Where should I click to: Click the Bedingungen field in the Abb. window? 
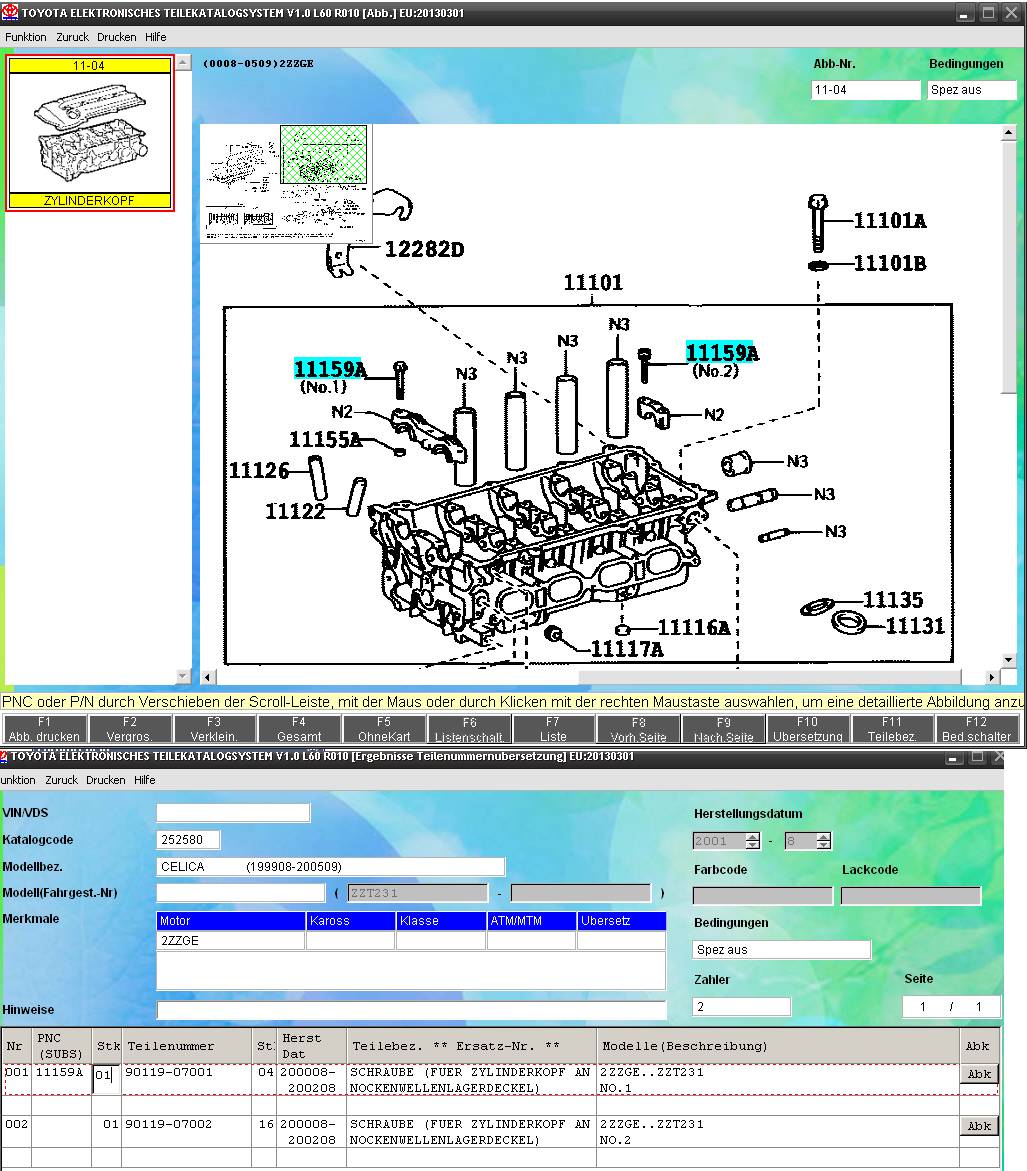tap(972, 90)
